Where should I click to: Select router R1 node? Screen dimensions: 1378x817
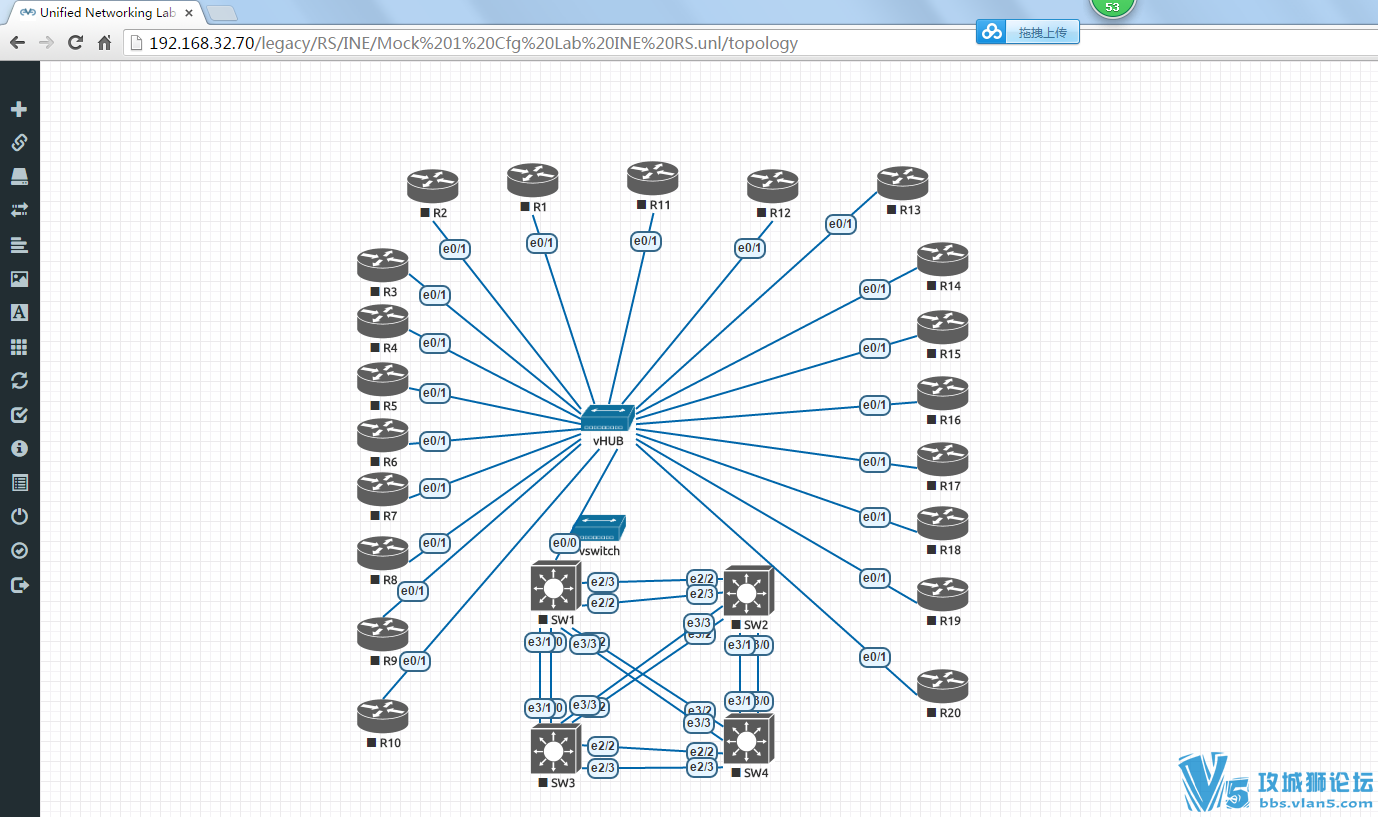pyautogui.click(x=532, y=180)
